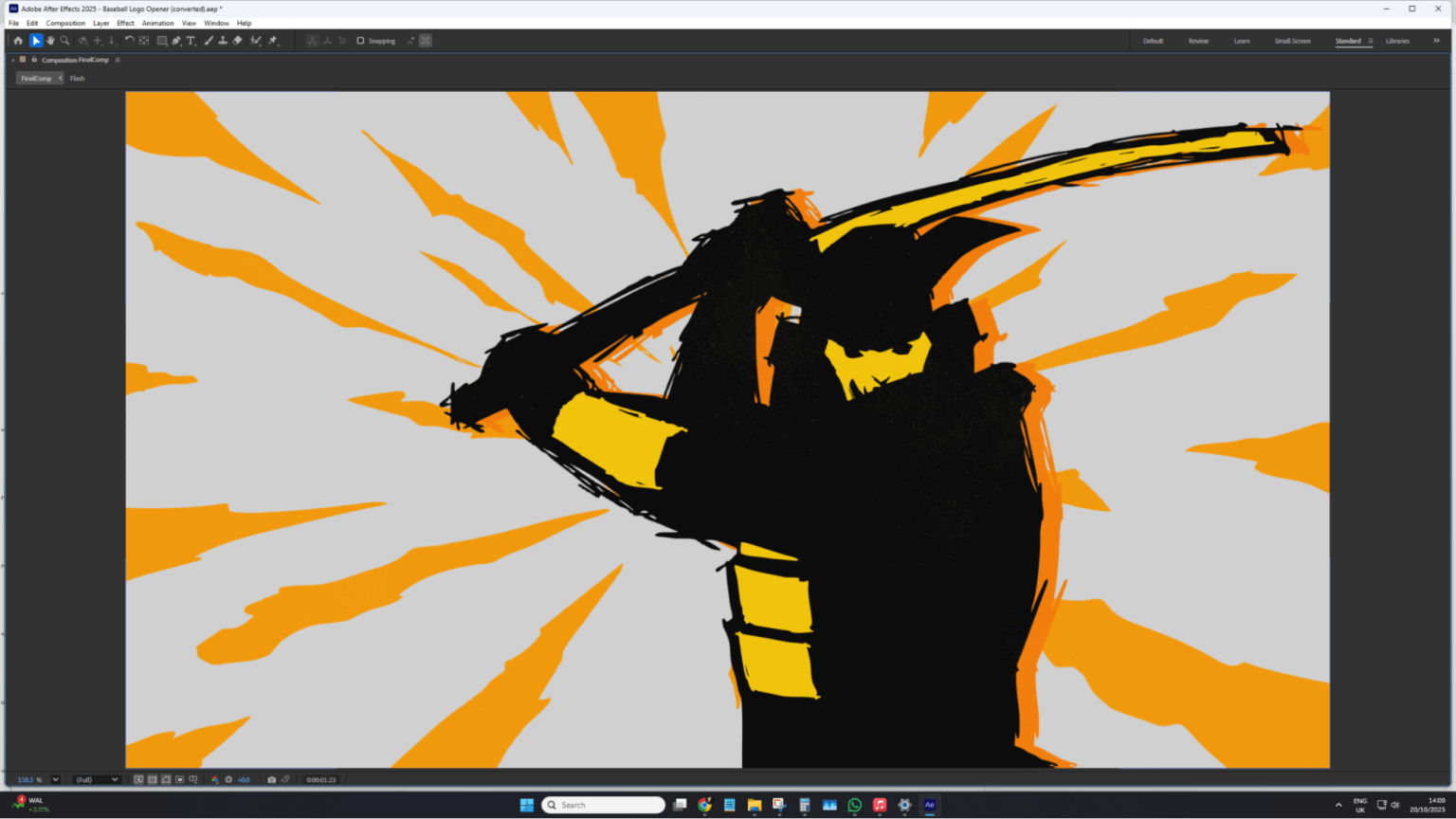Select the Pen tool
Viewport: 1456px width, 819px height.
click(176, 41)
